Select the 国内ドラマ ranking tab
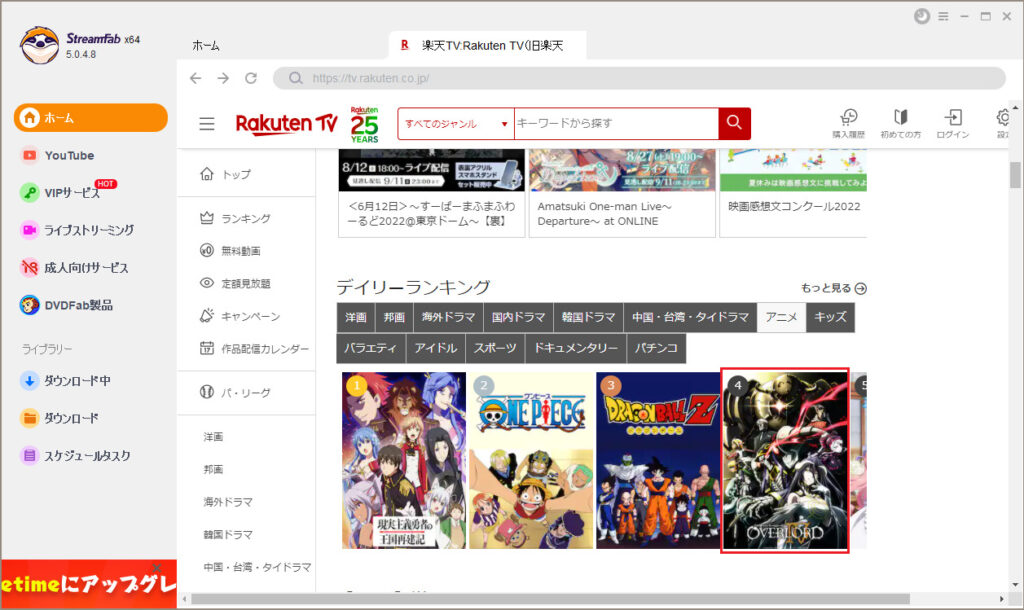1024x610 pixels. [519, 317]
